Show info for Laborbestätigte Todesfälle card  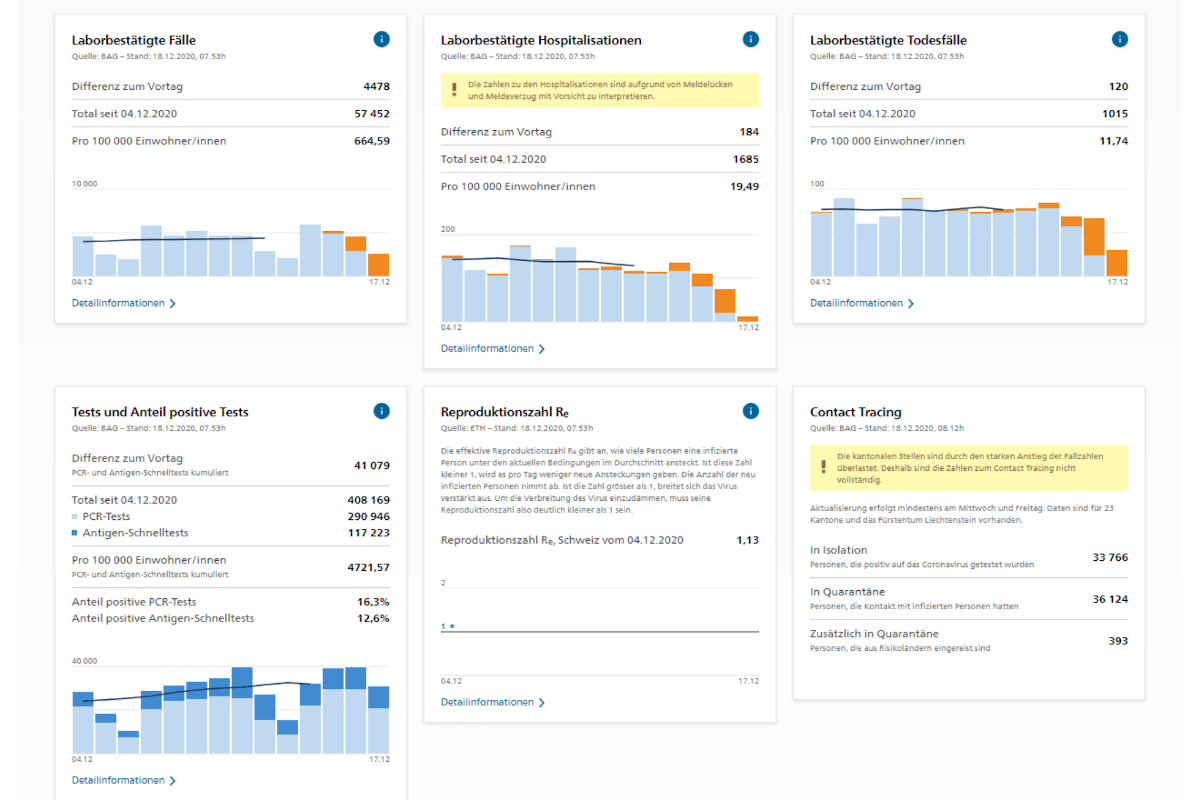(1120, 39)
